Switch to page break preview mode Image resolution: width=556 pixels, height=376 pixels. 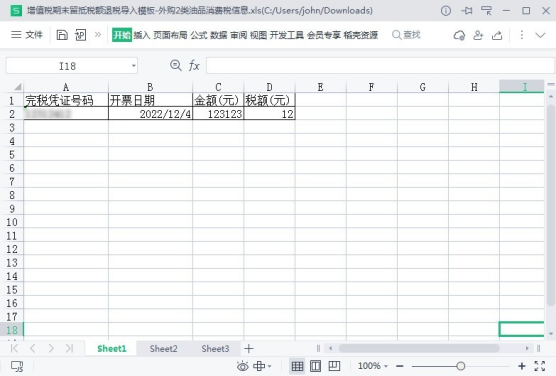point(334,366)
